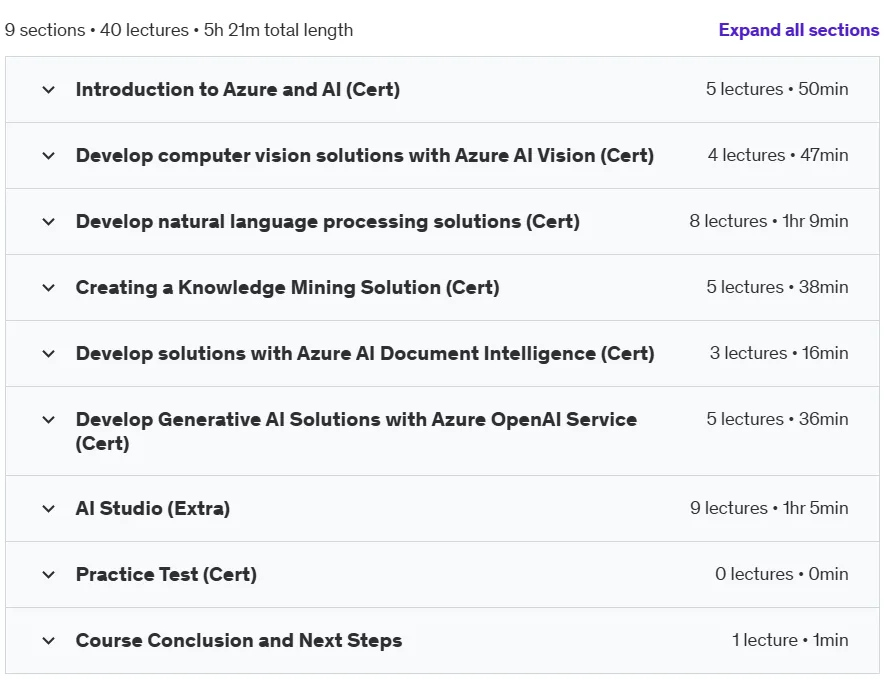
Task: Click the '0 lectures • 0min' text
Action: click(782, 574)
